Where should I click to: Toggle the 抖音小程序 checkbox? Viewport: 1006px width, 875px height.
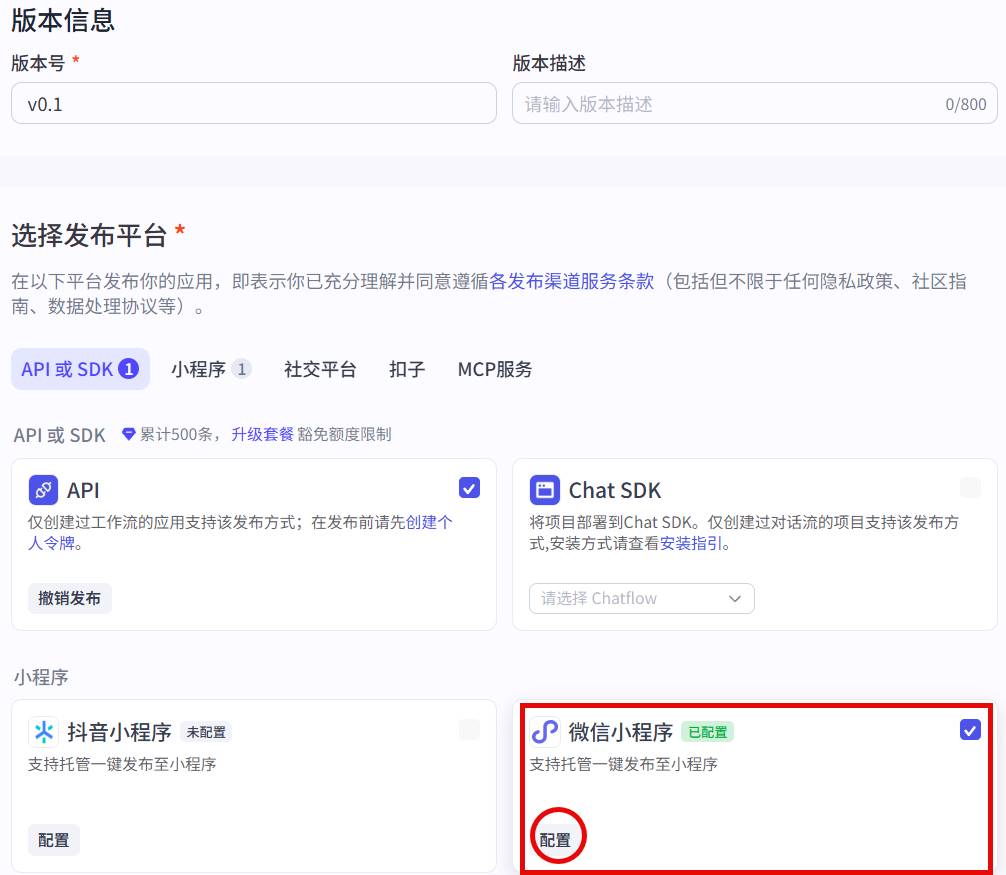469,730
